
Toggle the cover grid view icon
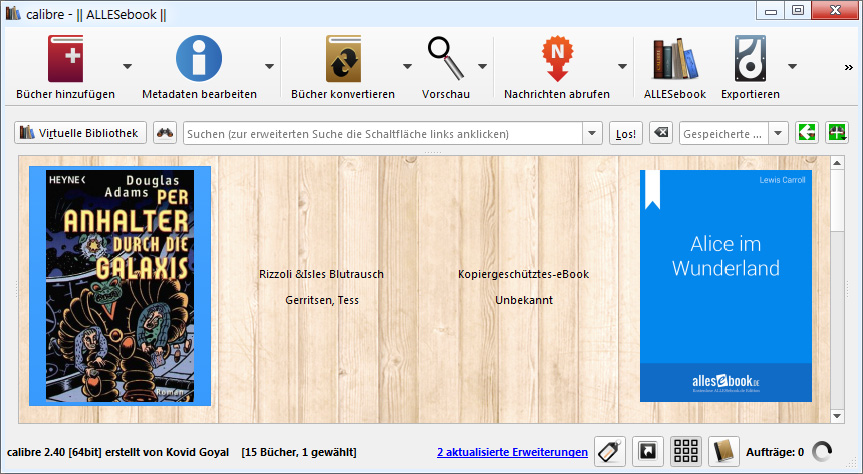tap(686, 451)
